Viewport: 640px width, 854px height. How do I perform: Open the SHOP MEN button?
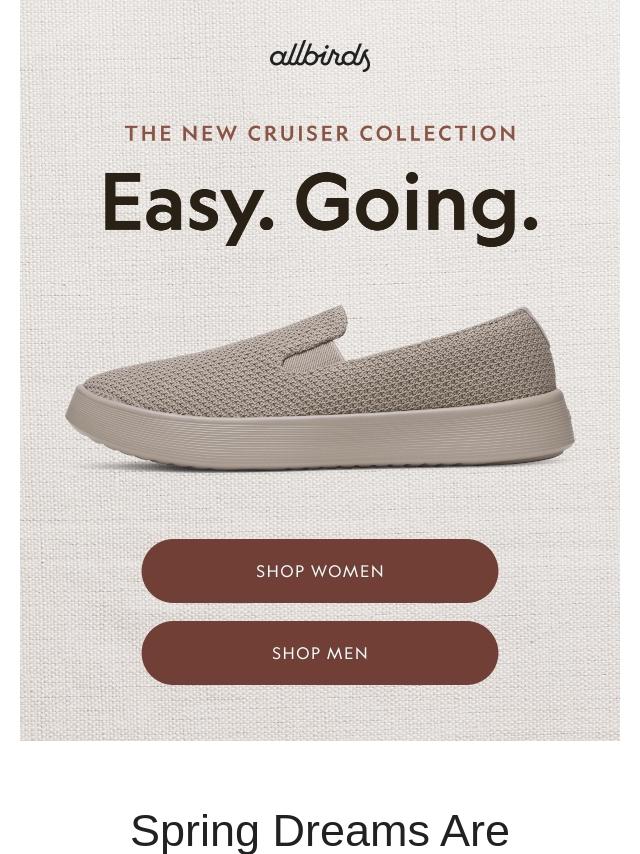(x=320, y=652)
